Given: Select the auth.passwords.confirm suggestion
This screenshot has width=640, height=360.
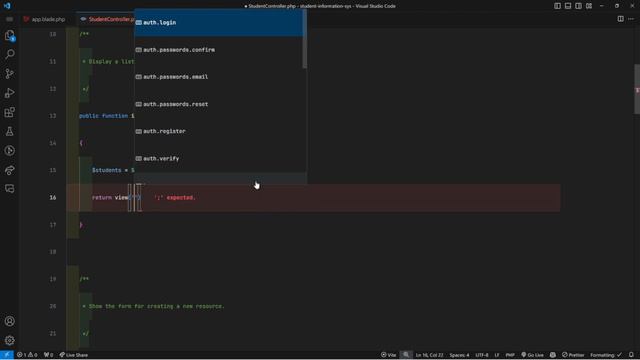Looking at the screenshot, I should point(219,50).
